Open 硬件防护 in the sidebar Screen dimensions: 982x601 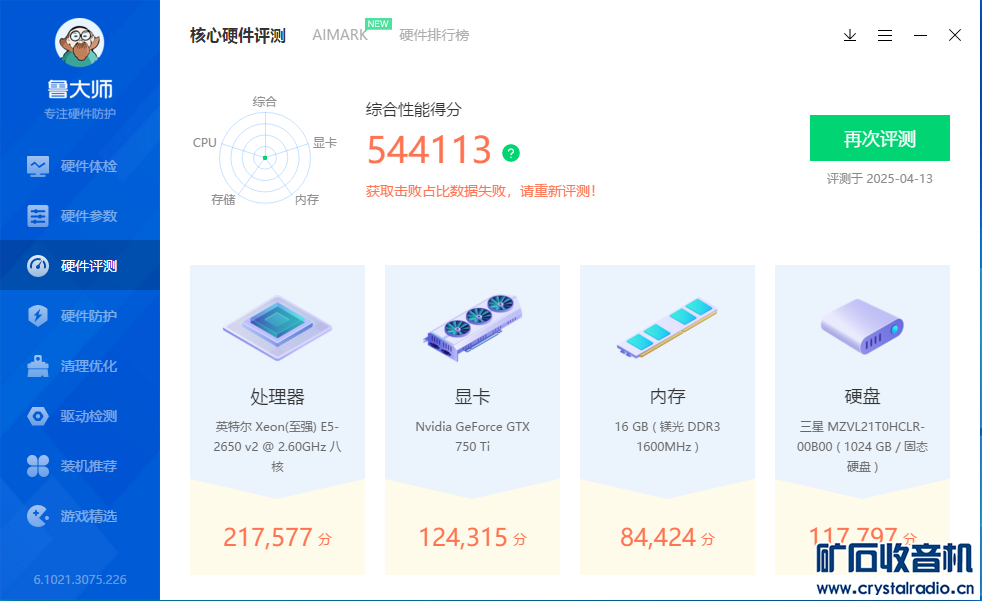click(x=80, y=316)
